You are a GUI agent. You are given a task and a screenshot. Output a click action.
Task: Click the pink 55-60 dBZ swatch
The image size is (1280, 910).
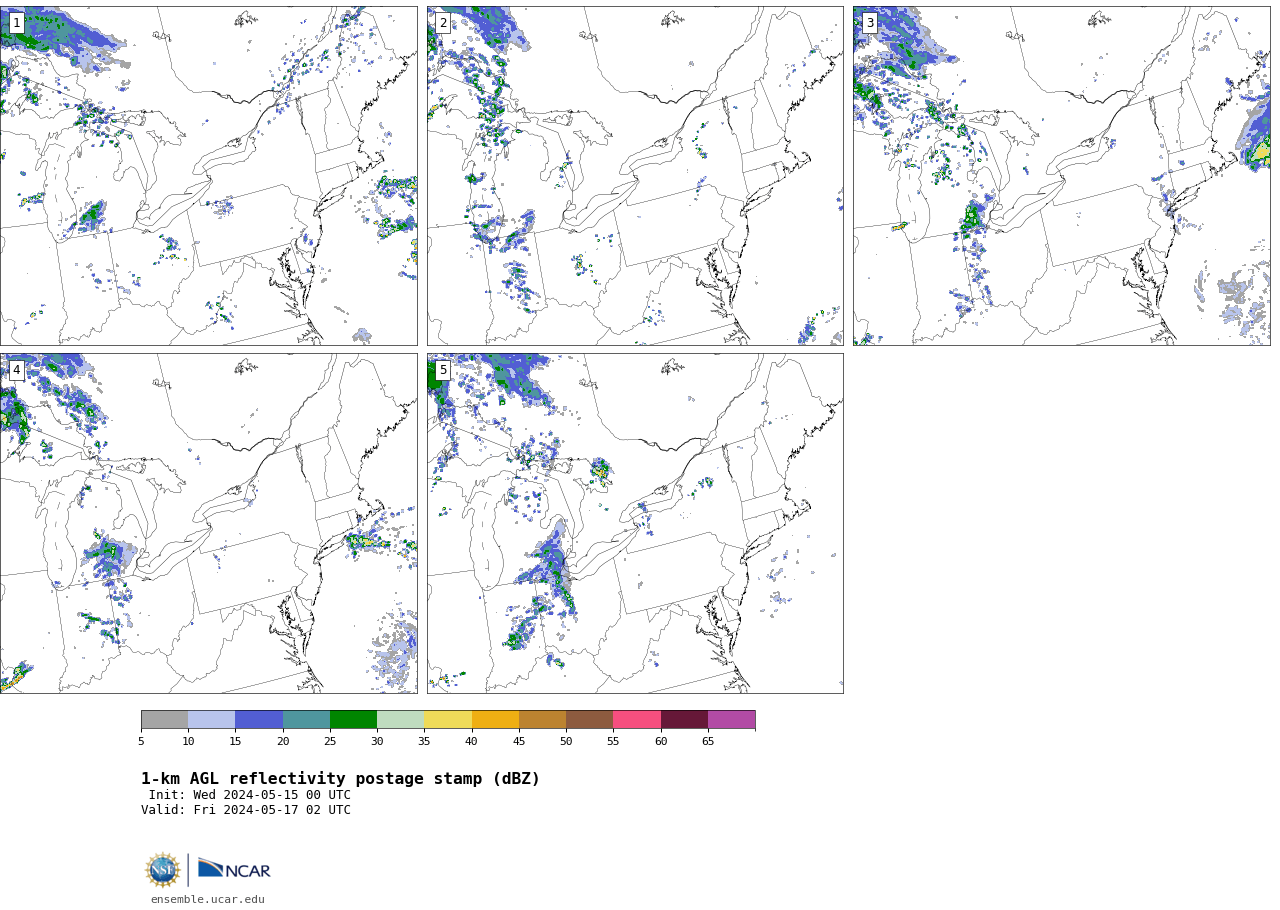[x=637, y=720]
